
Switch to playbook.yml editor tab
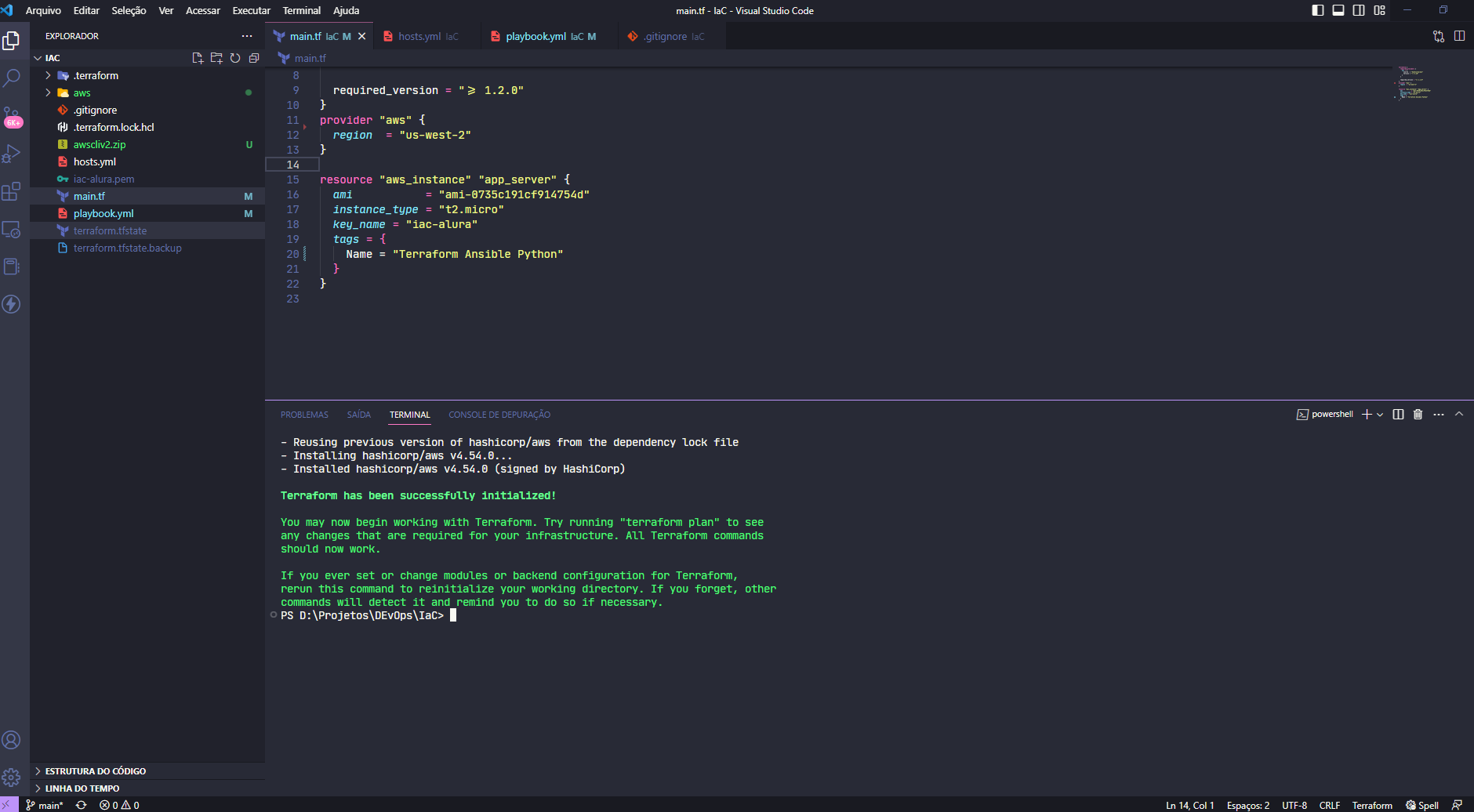pyautogui.click(x=549, y=36)
